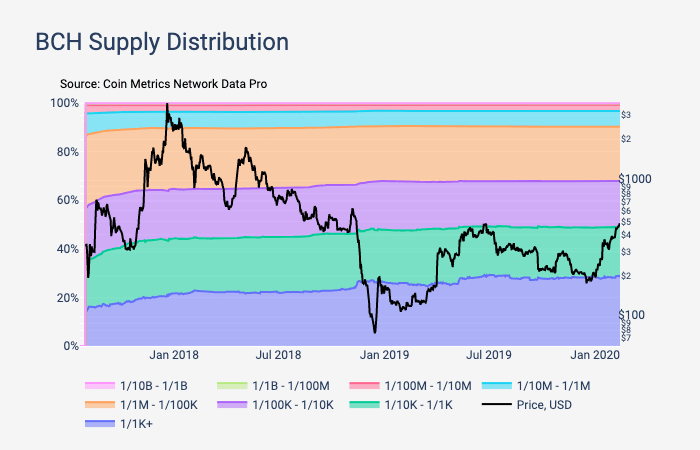Click the Coin Metrics Network Data Pro source text
The height and width of the screenshot is (450, 700).
tap(163, 84)
